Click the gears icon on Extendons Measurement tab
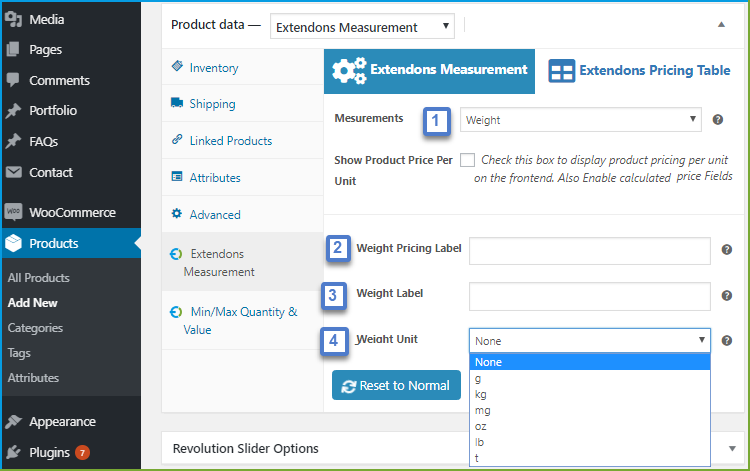750x471 pixels. pos(350,71)
